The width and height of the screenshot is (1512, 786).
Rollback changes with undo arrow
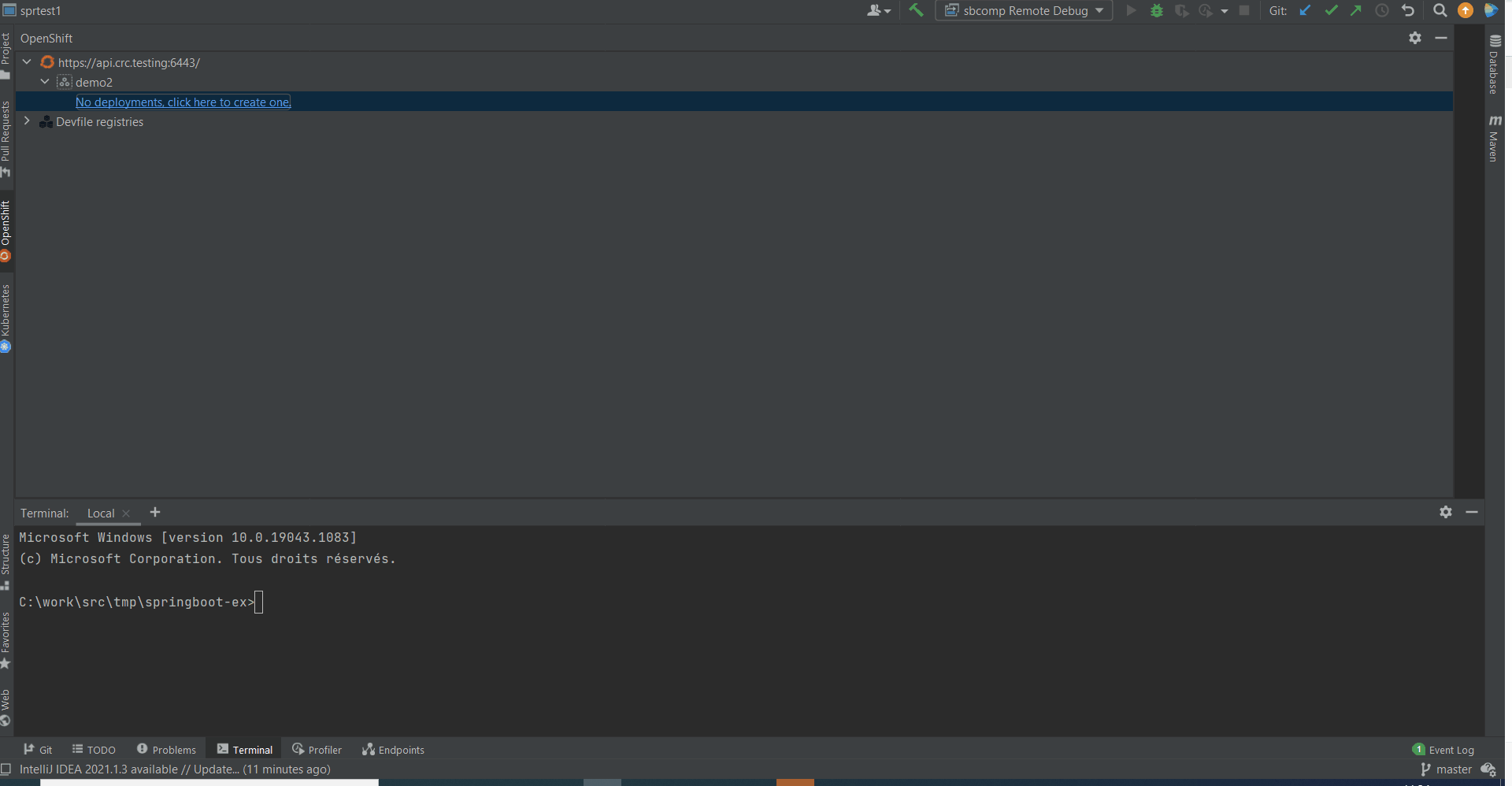[x=1408, y=10]
